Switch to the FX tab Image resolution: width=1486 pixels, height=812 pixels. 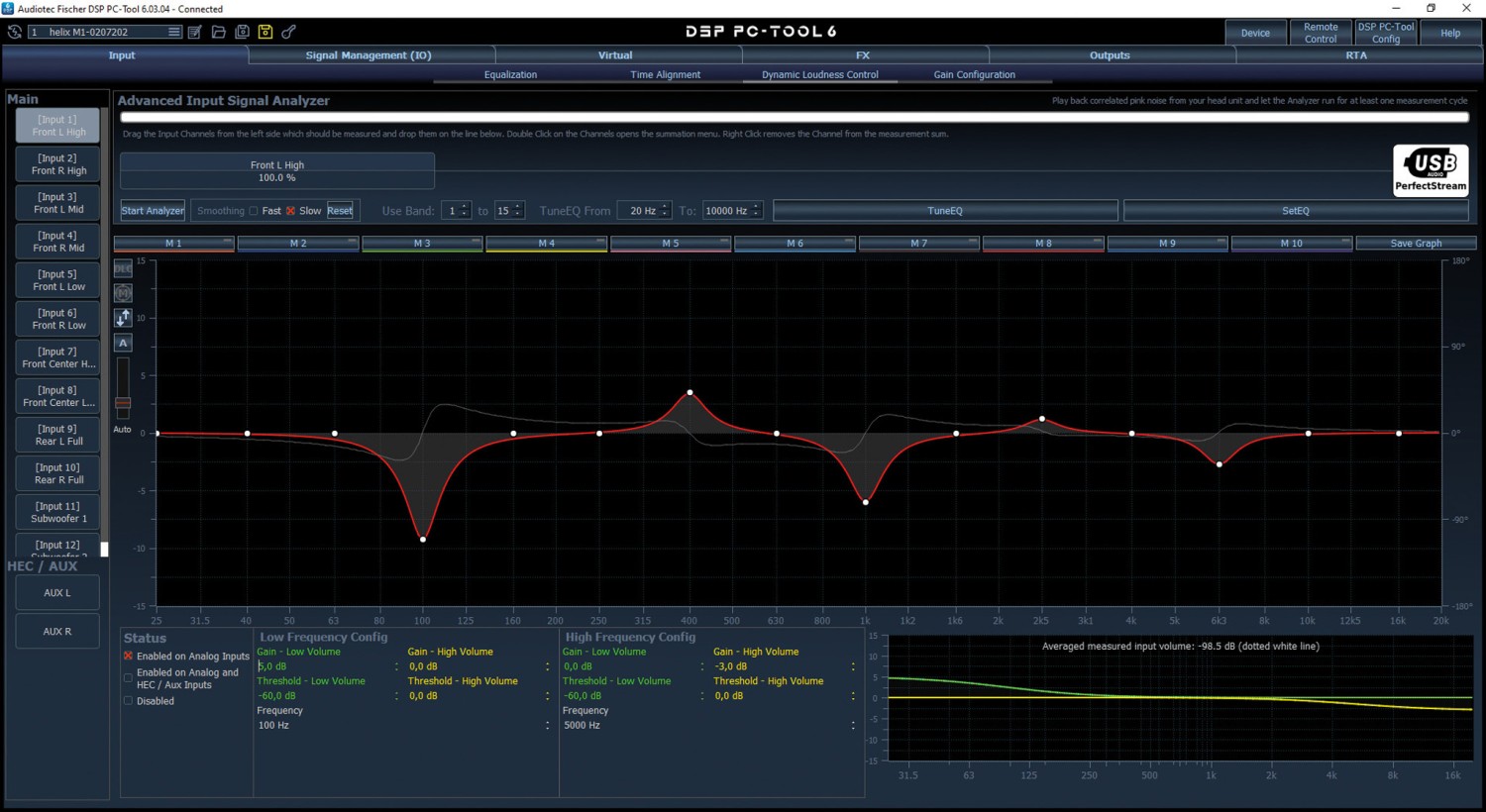[x=863, y=55]
